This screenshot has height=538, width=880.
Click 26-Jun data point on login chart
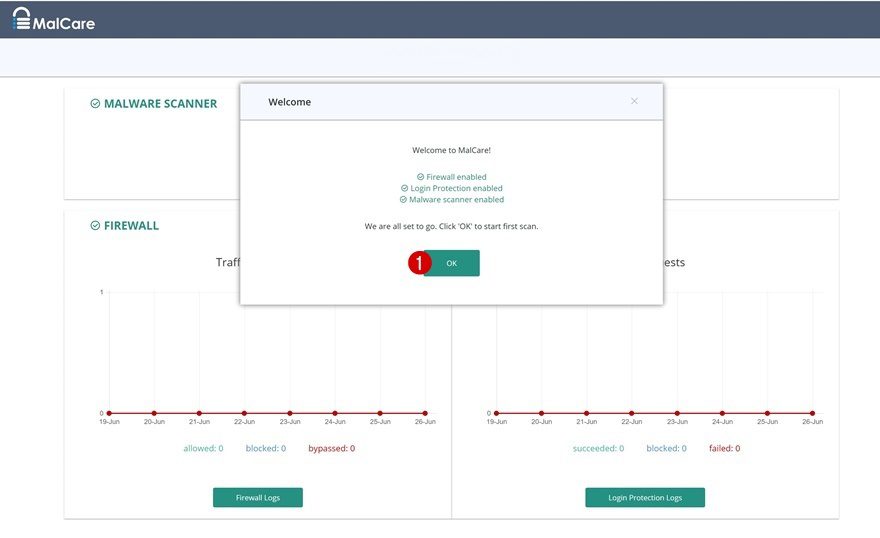pyautogui.click(x=812, y=413)
